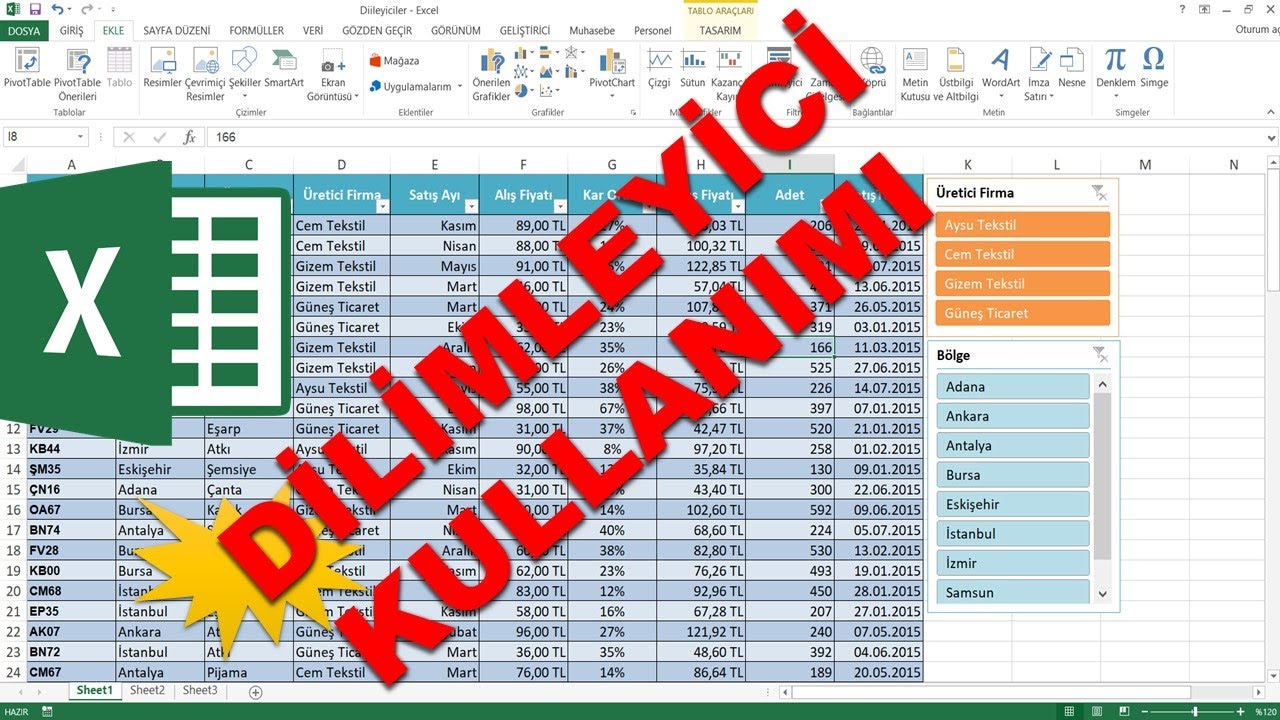1280x720 pixels.
Task: Open Üretici Firma column filter dropdown
Action: pyautogui.click(x=382, y=206)
